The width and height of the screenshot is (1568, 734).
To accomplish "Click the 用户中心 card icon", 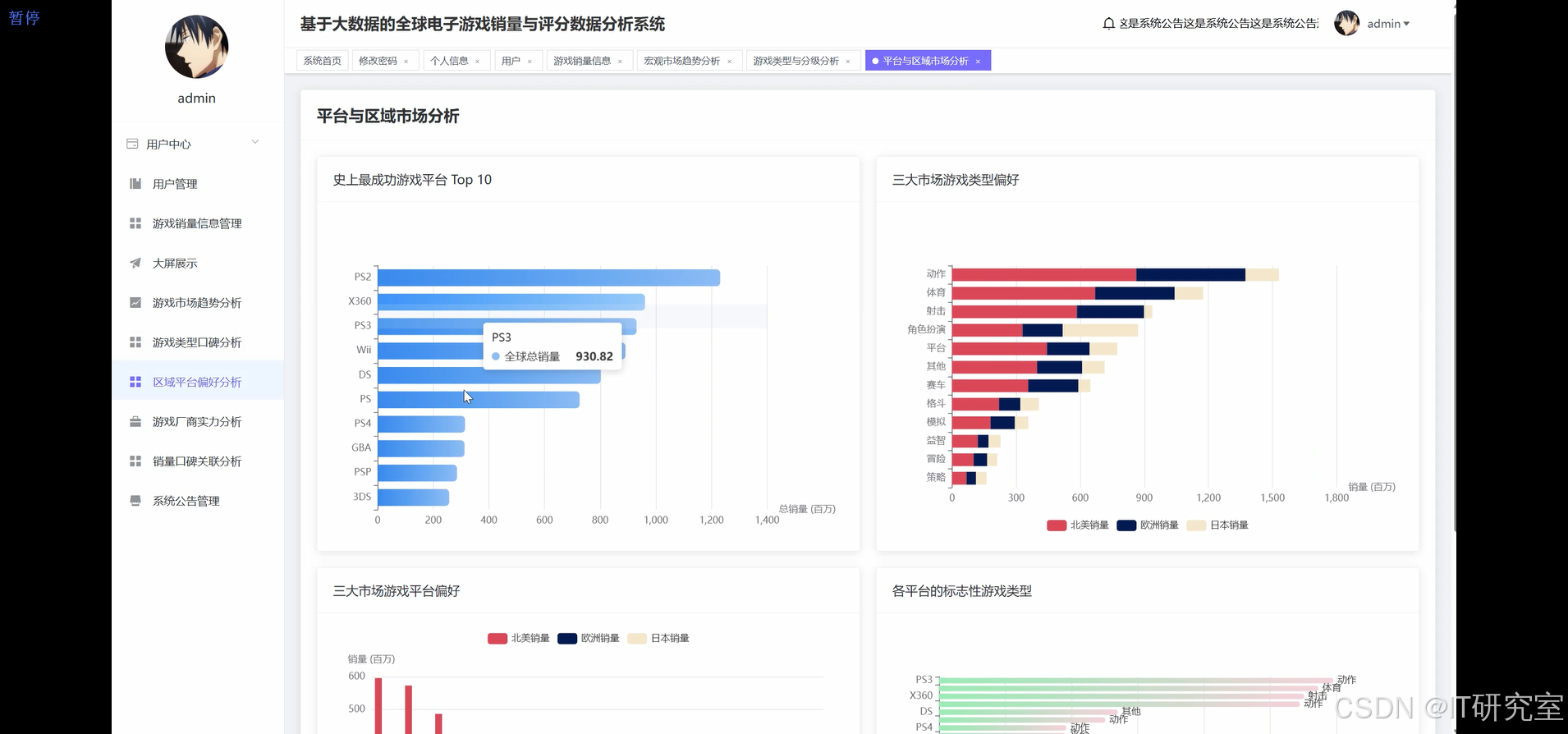I will click(132, 144).
